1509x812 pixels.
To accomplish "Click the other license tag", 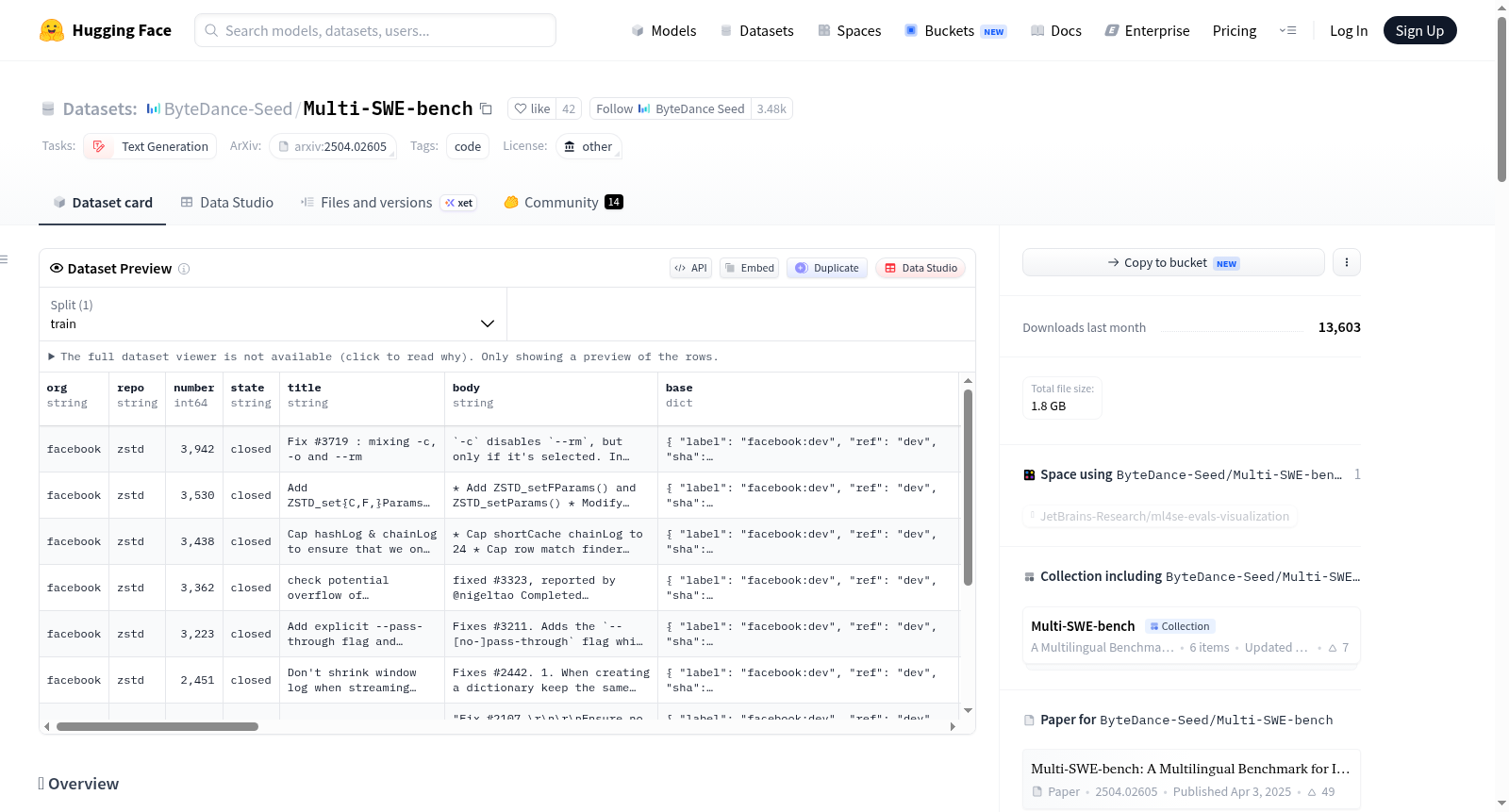I will [589, 146].
